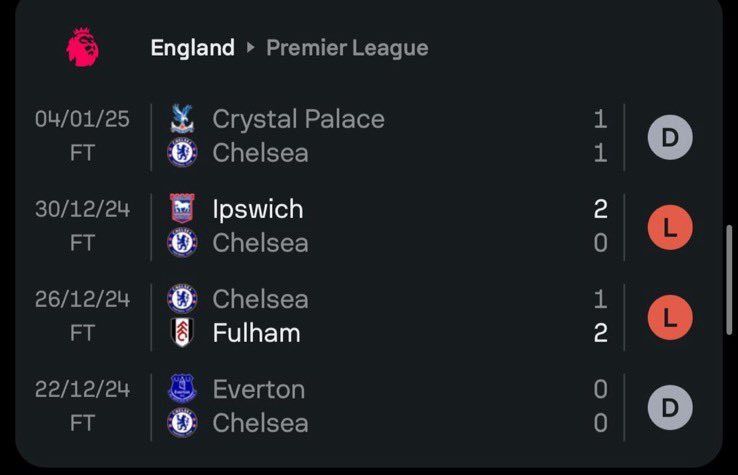
Task: Click the Crystal Palace club crest
Action: [x=182, y=119]
